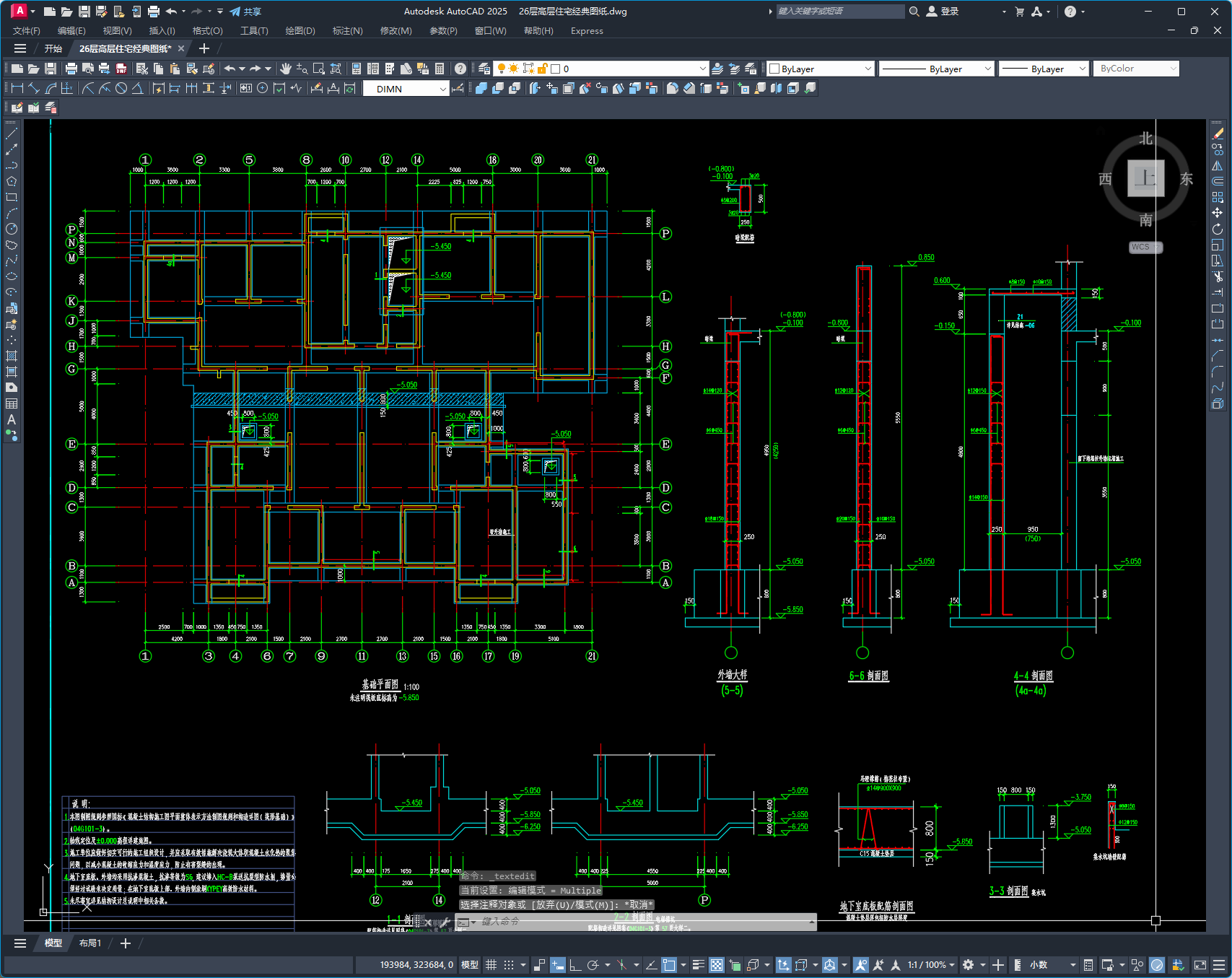
Task: Open the Help question mark icon
Action: 460,69
